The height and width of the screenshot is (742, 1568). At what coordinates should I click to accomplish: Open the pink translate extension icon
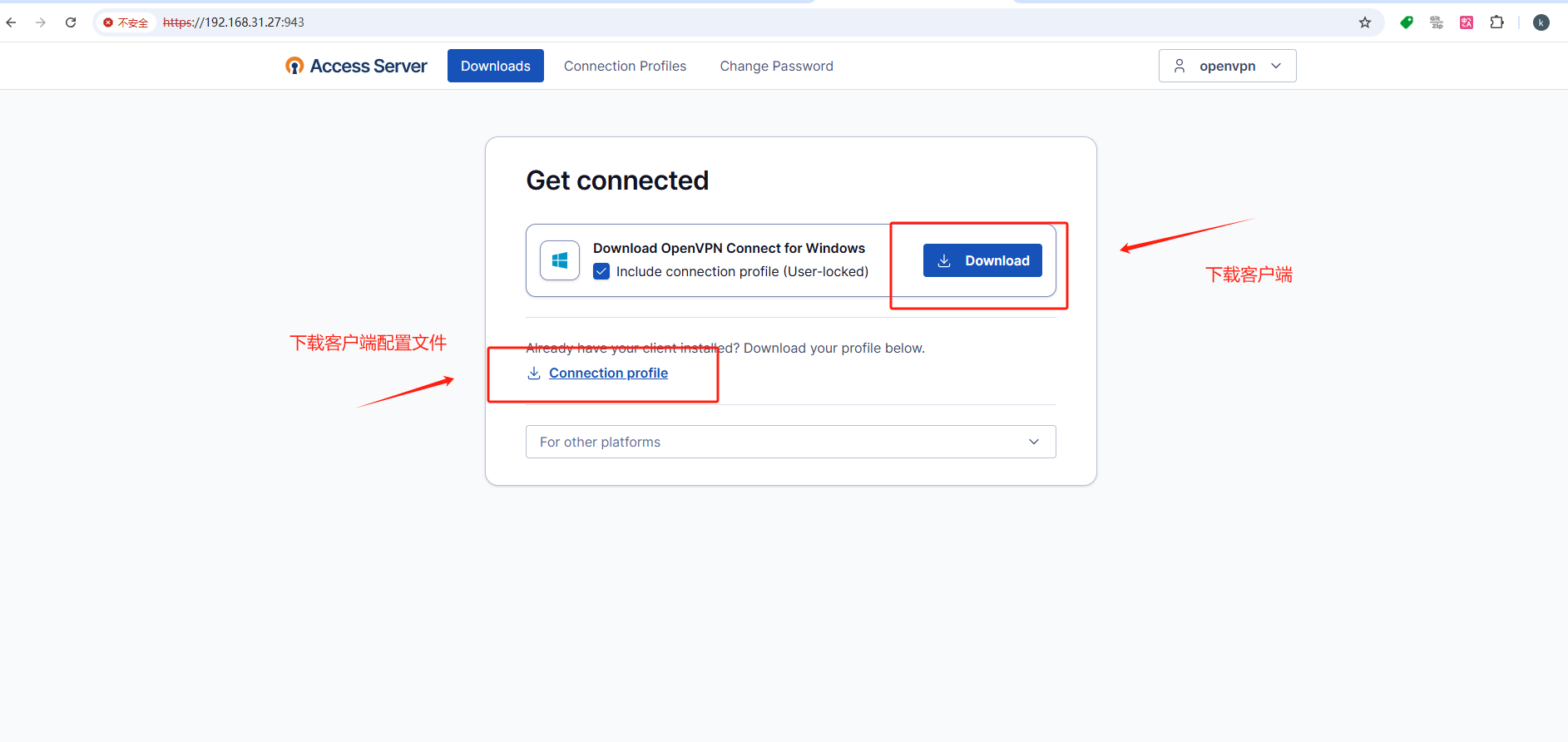1467,22
